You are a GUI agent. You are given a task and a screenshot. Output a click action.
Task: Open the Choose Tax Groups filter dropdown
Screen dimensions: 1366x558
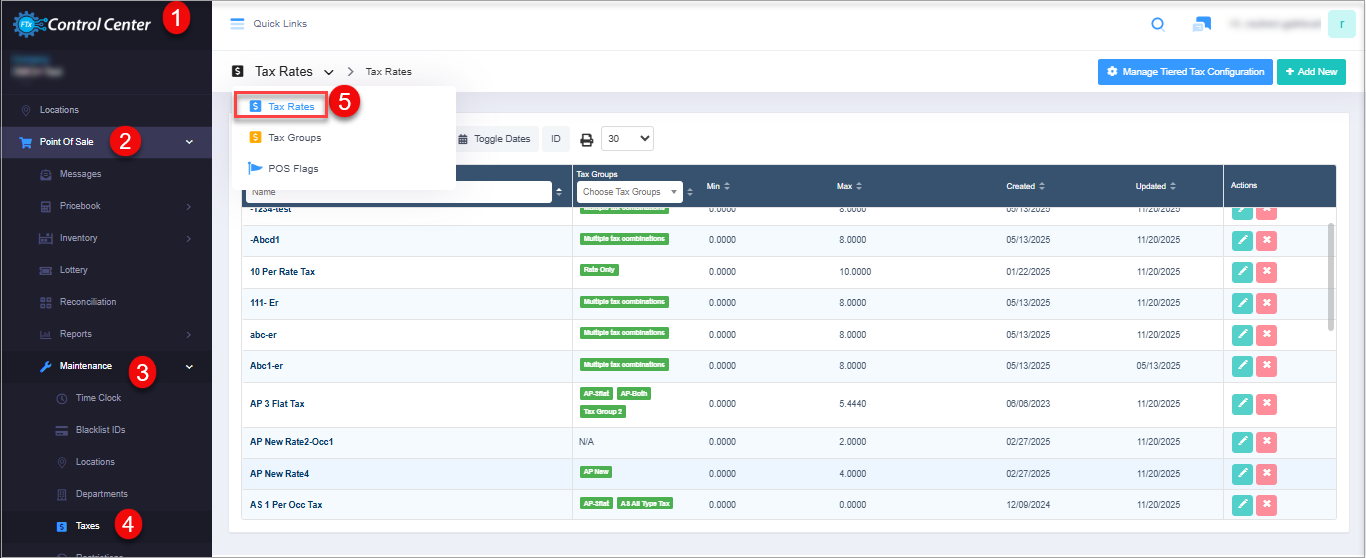pos(629,192)
